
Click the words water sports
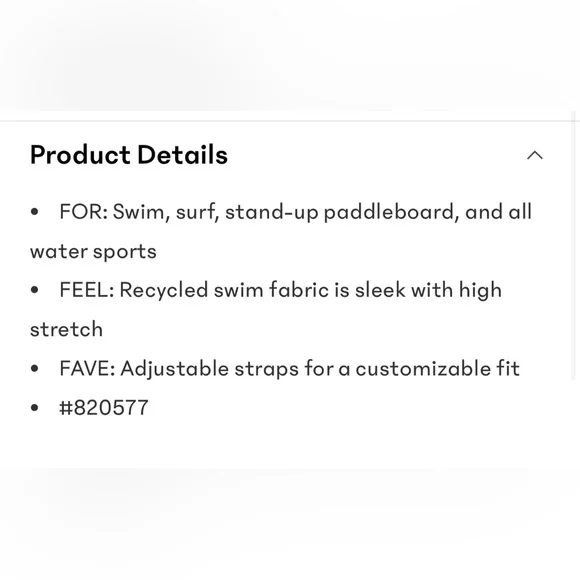pos(93,252)
